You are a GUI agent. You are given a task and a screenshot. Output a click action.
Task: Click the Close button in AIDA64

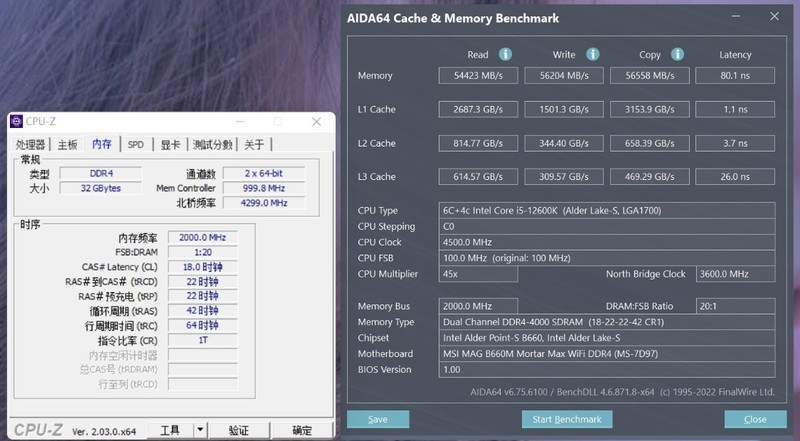click(755, 419)
